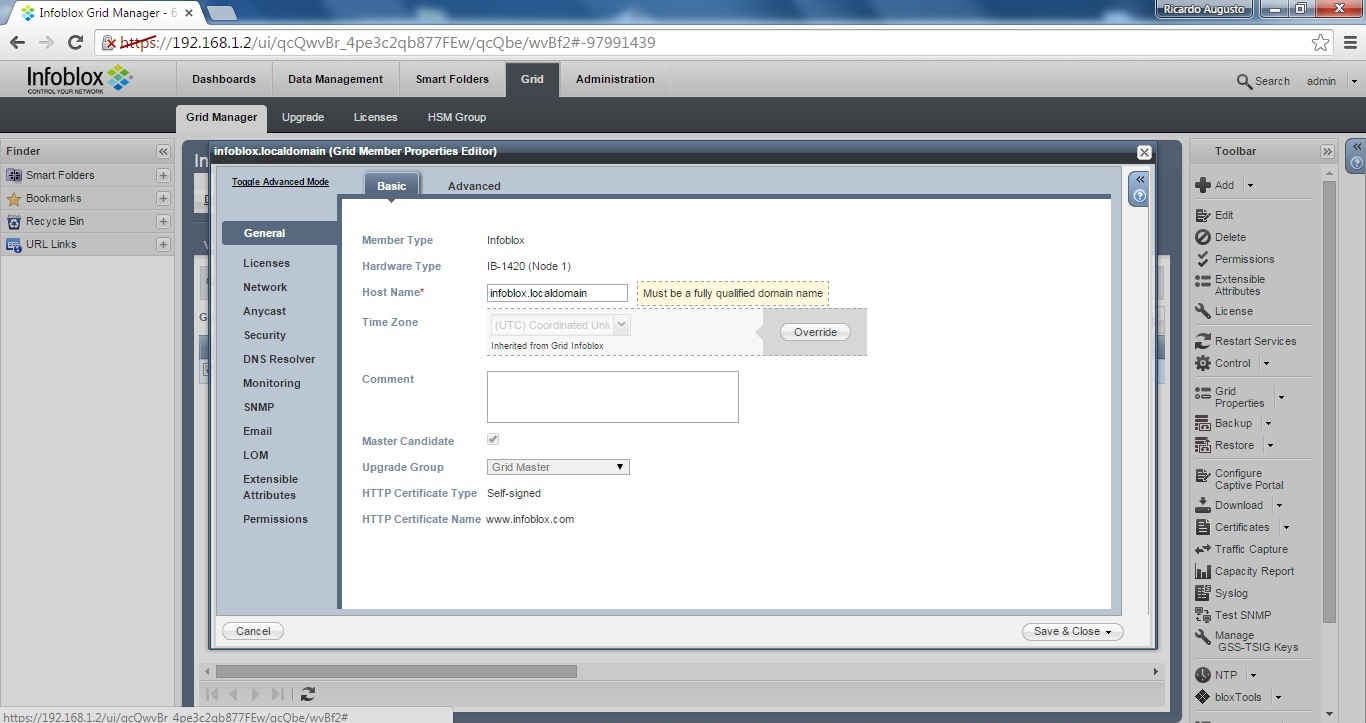Click the help icon in editor dialog
This screenshot has height=723, width=1366.
[x=1138, y=196]
